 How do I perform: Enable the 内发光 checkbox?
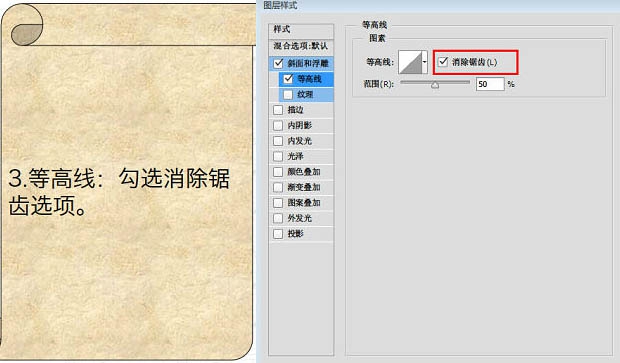tap(278, 141)
